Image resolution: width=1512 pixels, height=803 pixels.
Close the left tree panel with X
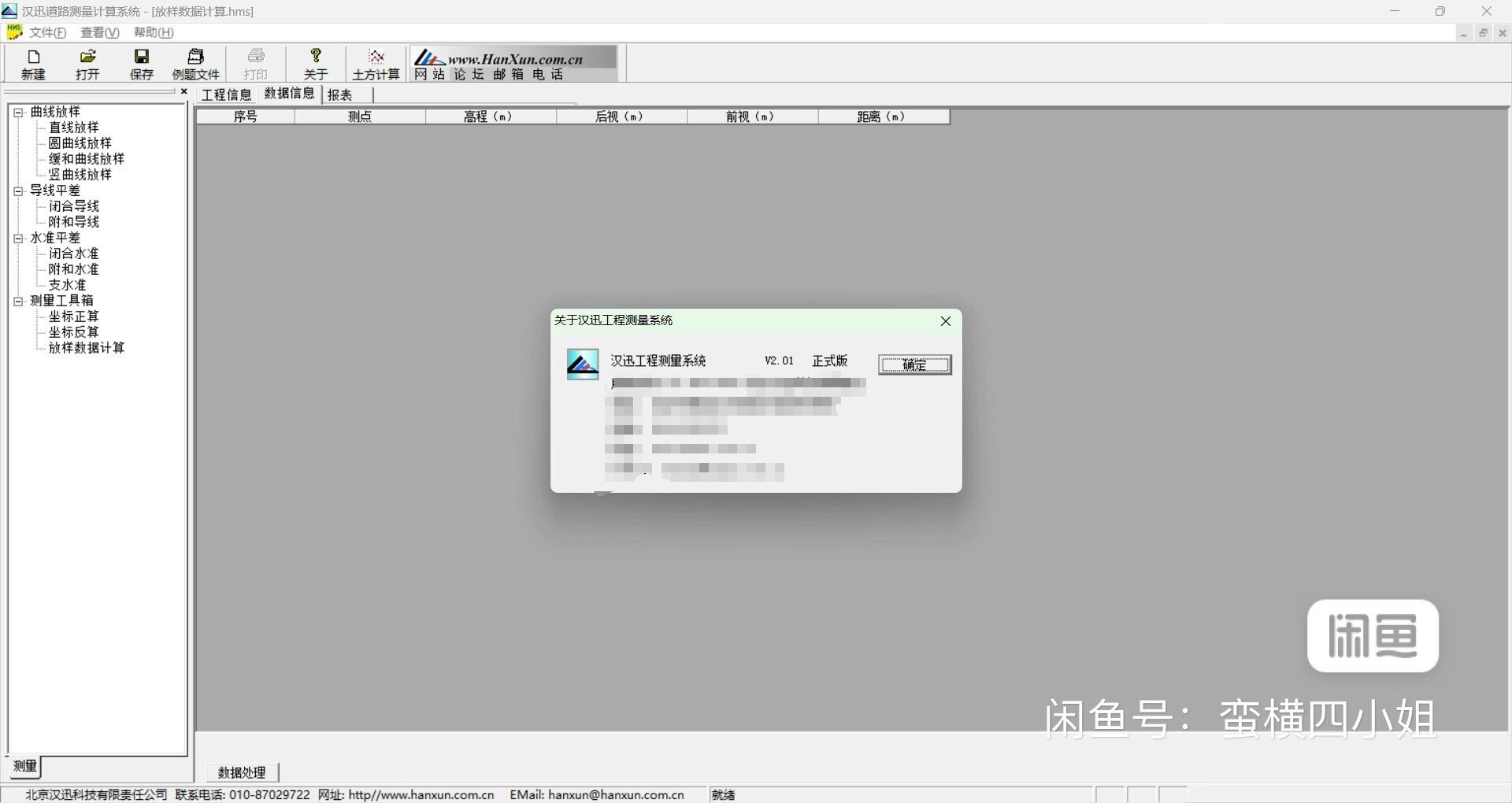(x=184, y=91)
